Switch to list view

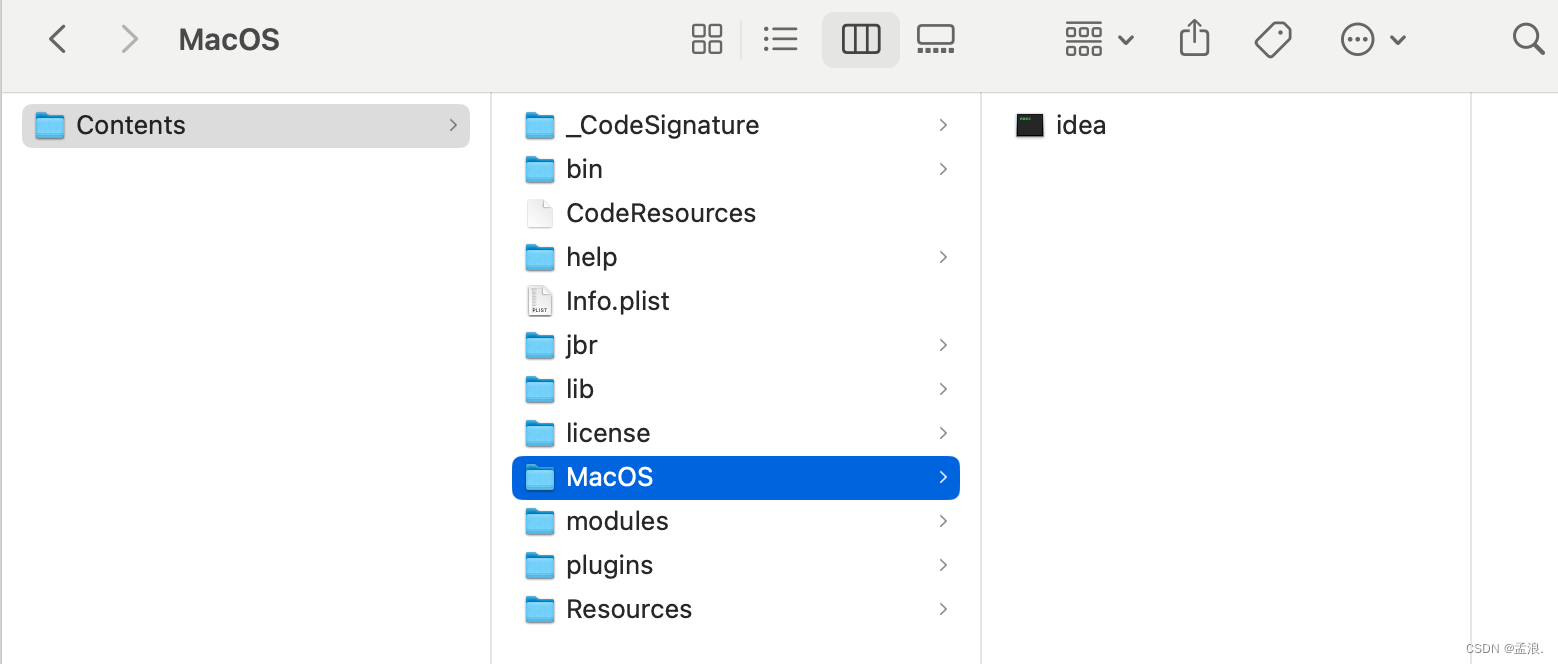(x=780, y=39)
